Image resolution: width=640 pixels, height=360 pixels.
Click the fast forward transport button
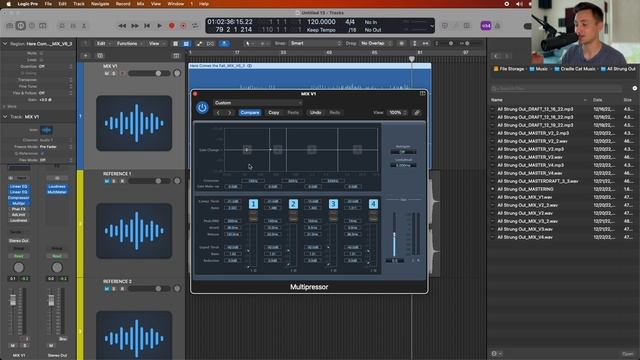[x=135, y=26]
